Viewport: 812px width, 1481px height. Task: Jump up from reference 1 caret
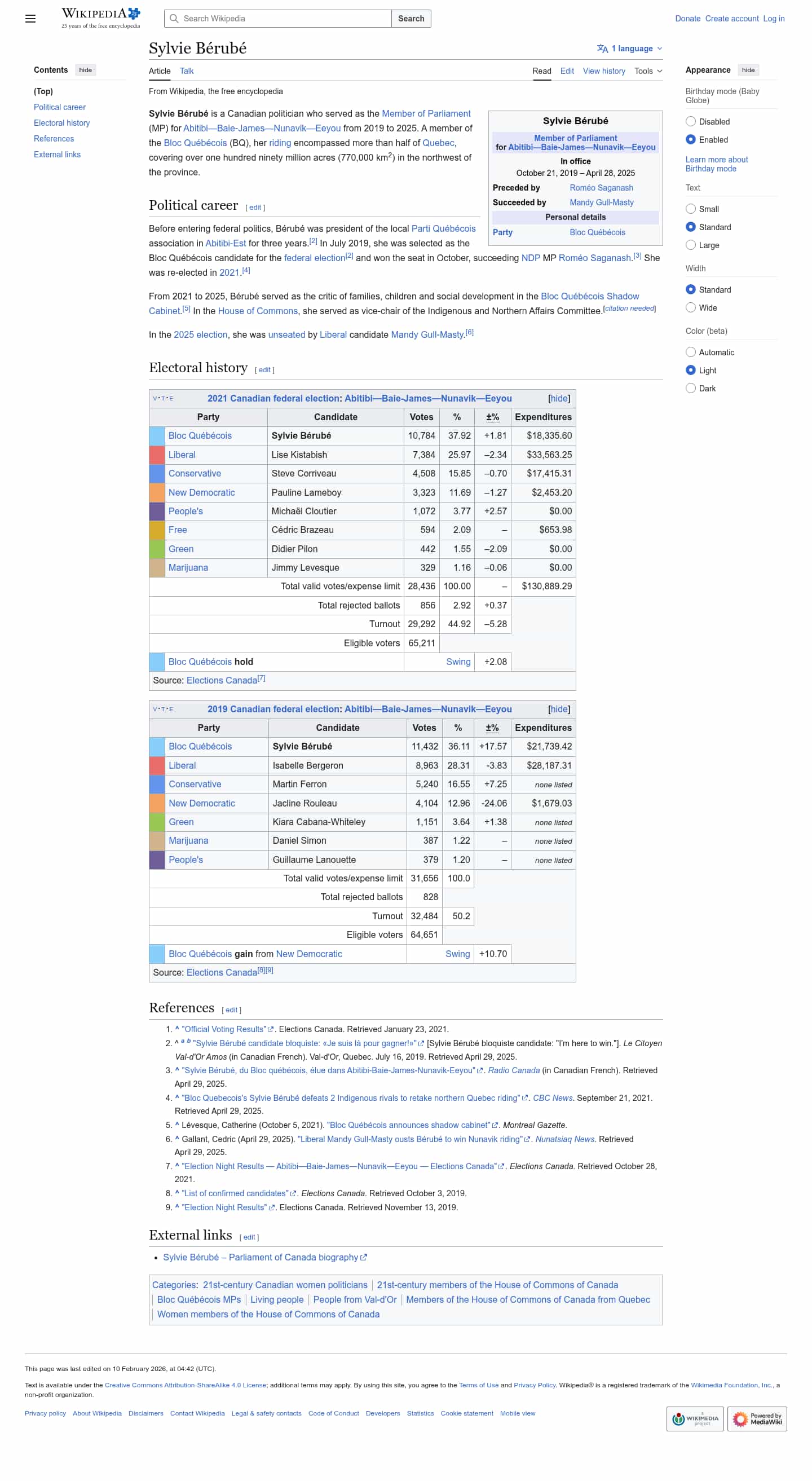177,1029
